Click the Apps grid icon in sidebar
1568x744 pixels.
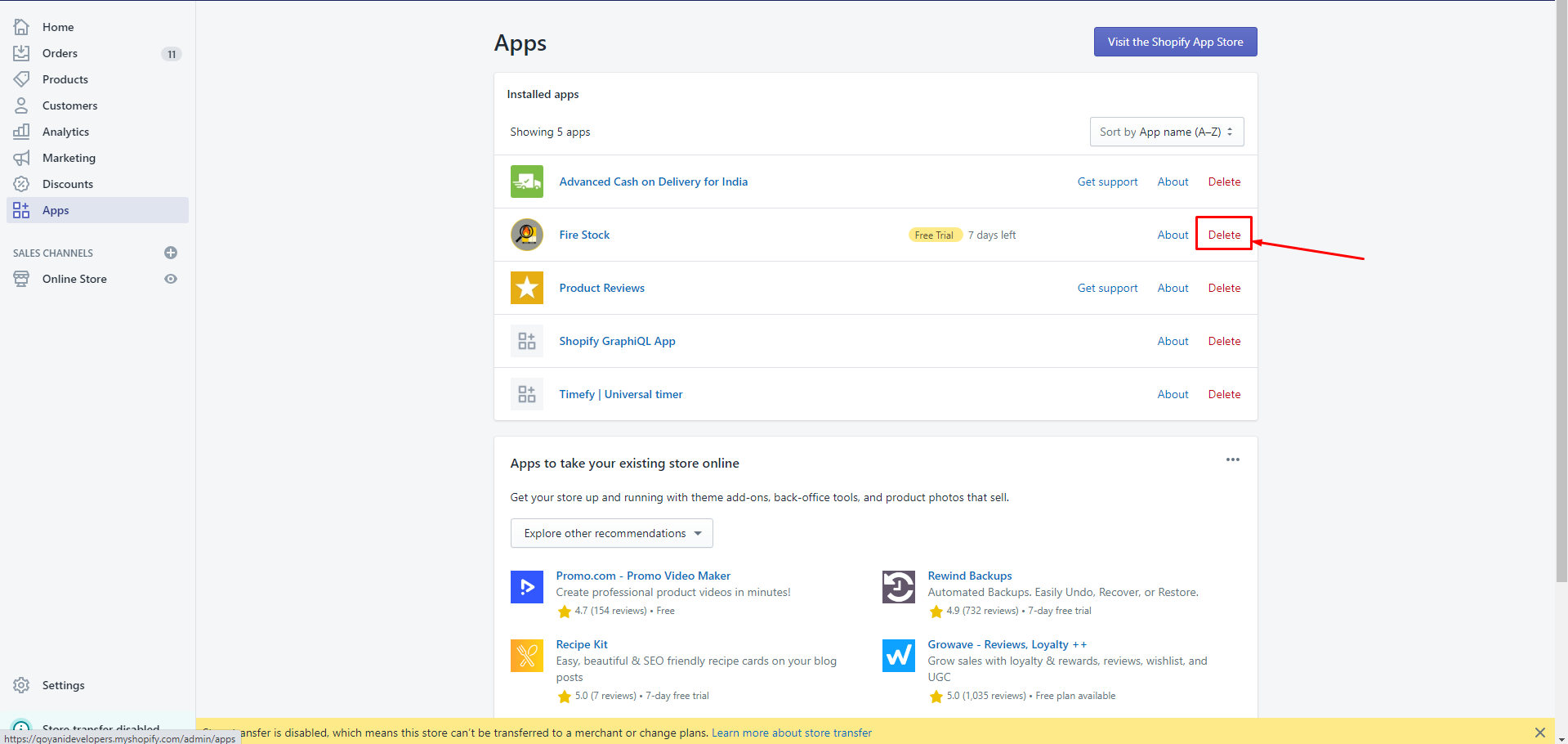point(21,210)
